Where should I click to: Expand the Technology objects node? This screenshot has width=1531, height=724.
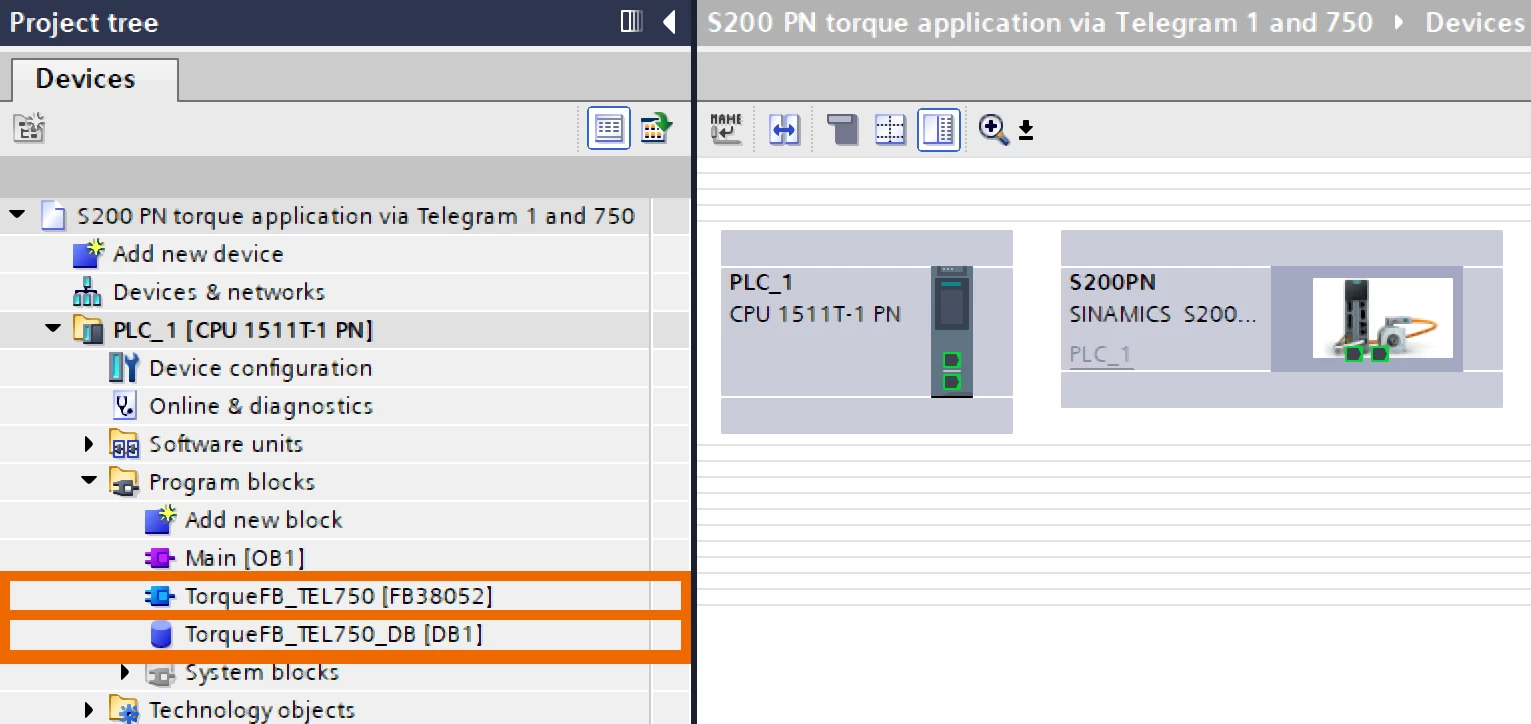[x=89, y=710]
